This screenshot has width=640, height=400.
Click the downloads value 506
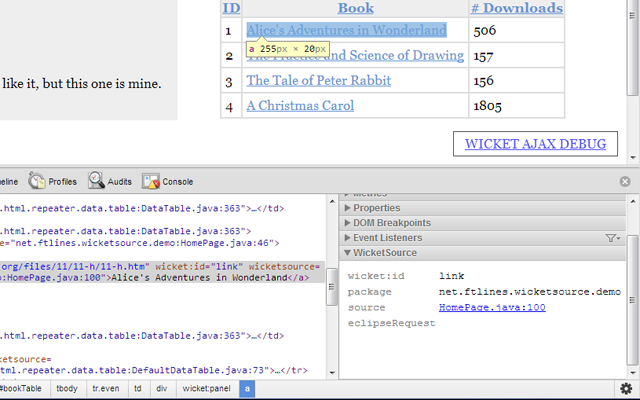coord(484,30)
